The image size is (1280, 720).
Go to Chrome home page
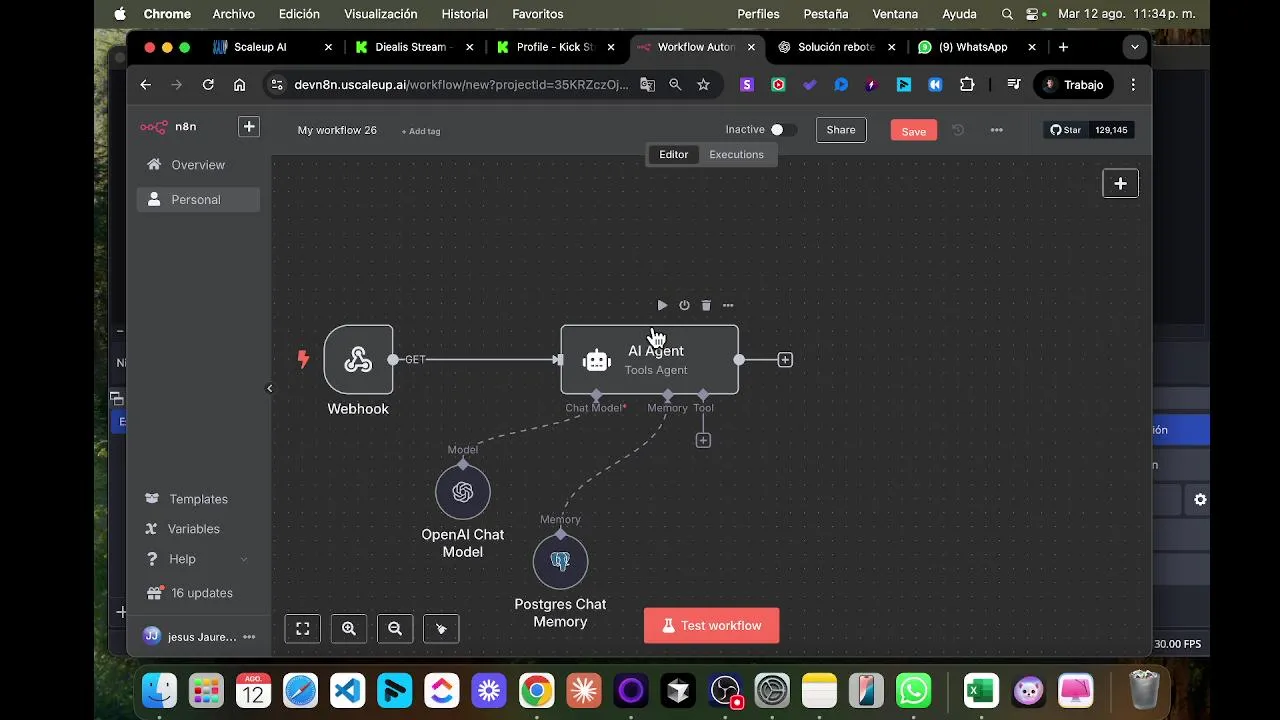240,85
